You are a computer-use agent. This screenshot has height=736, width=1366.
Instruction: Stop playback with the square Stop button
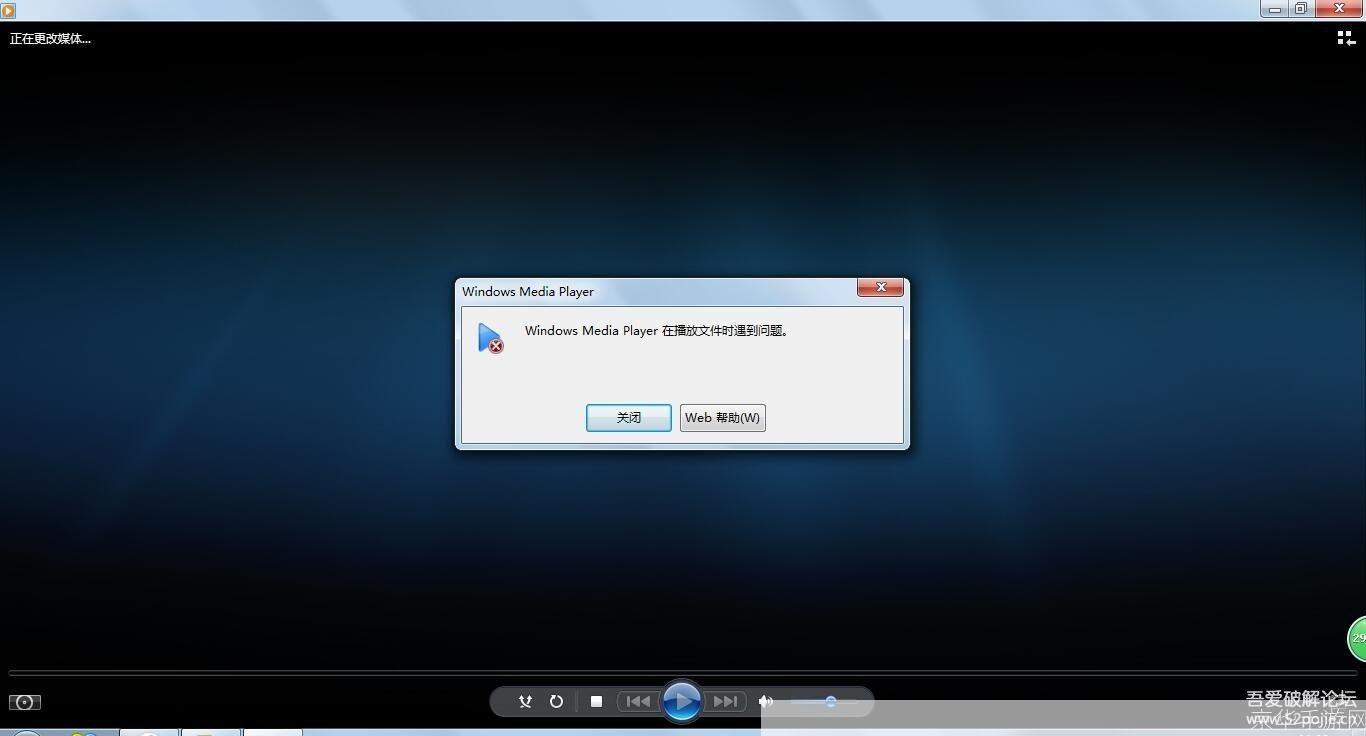tap(596, 702)
